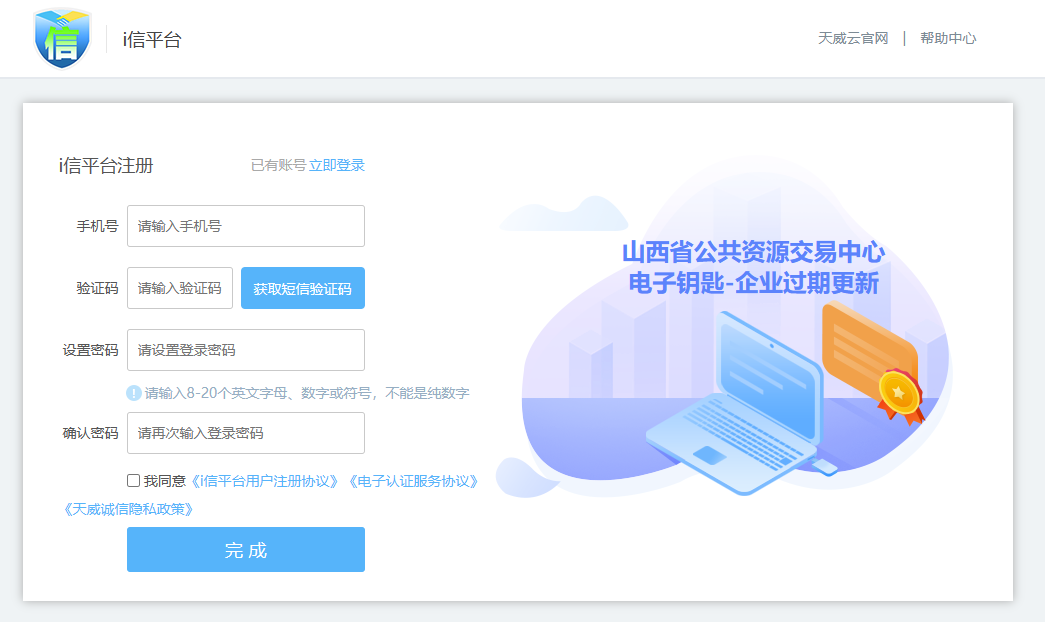Click the i信平台注册 form heading

coord(106,166)
